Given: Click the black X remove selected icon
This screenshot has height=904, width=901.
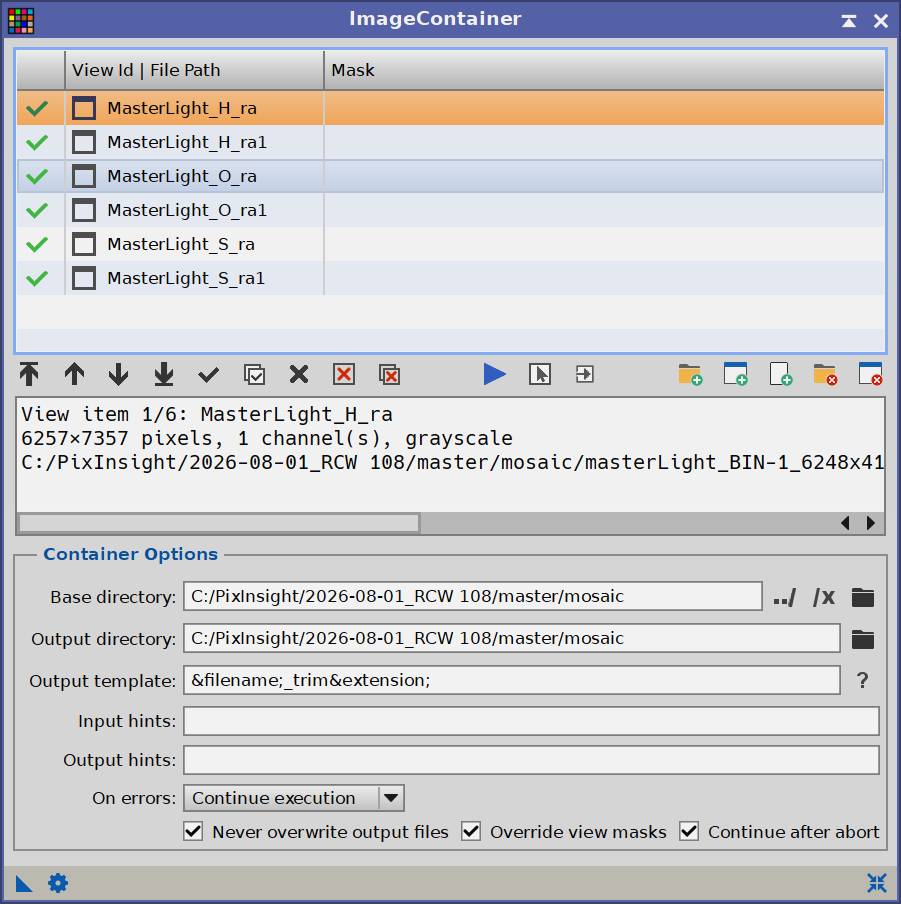Looking at the screenshot, I should click(299, 374).
